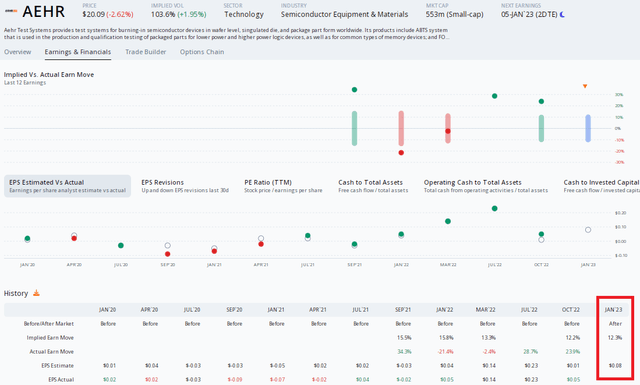Click the AEHR ticker symbol
The height and width of the screenshot is (385, 640).
tap(44, 11)
